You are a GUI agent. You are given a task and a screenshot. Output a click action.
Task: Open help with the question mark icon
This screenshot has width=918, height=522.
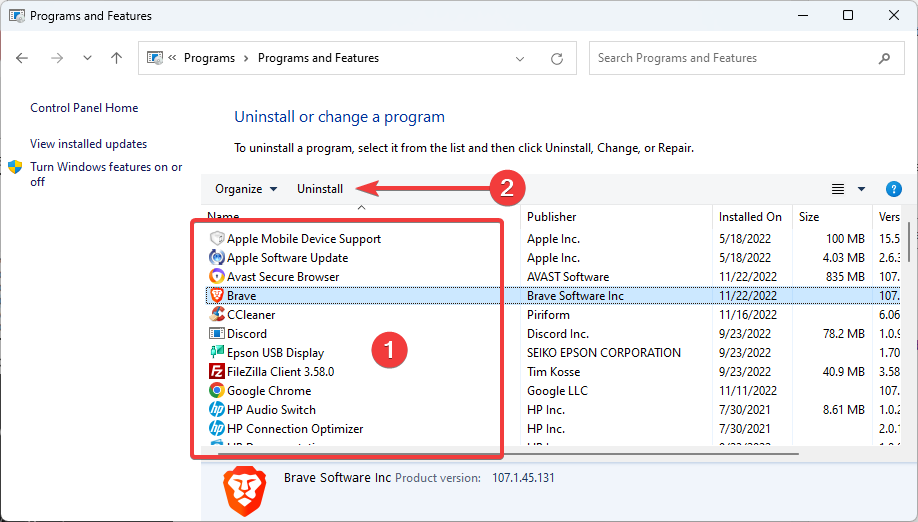893,189
